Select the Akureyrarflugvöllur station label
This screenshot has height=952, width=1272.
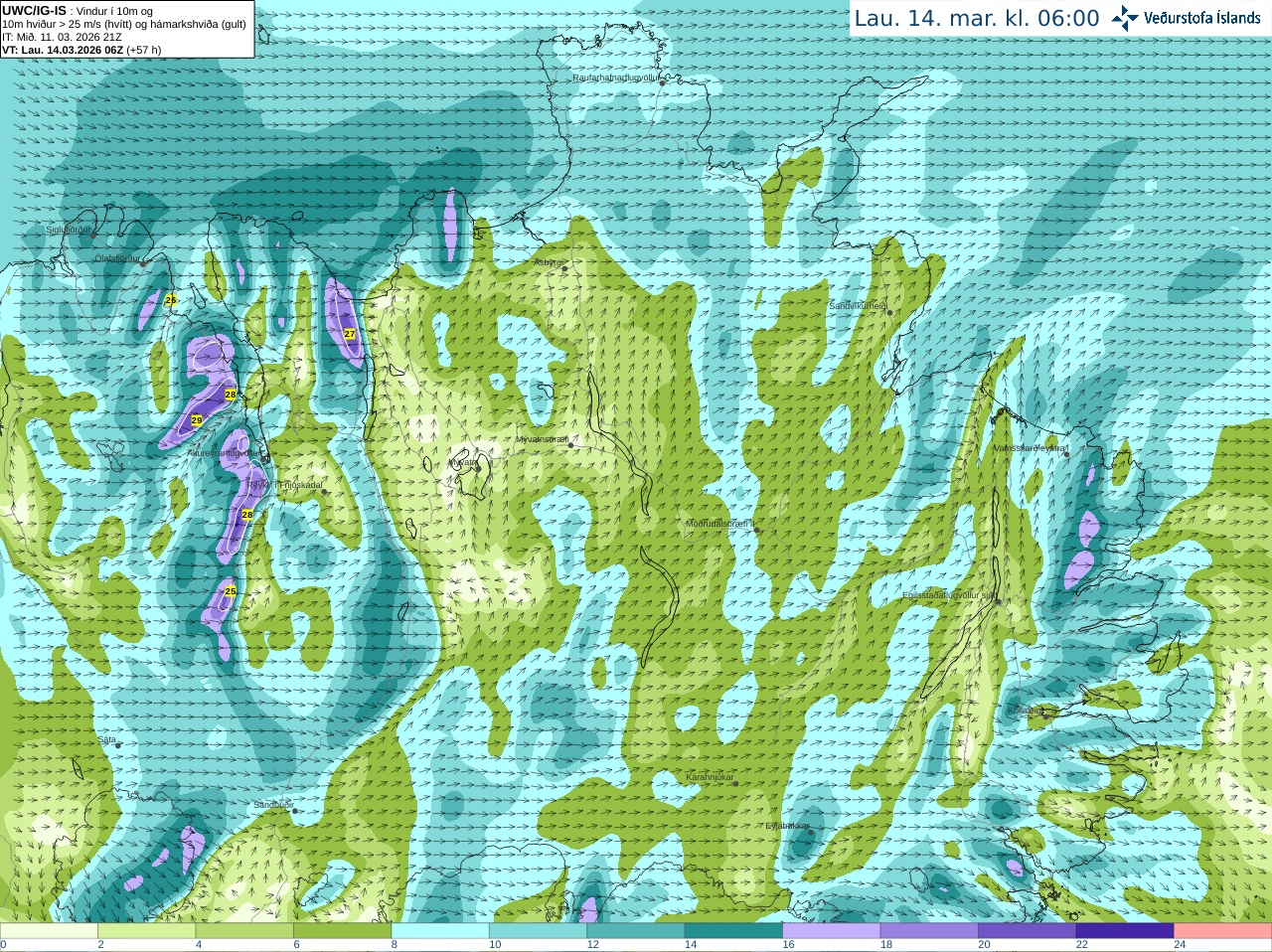point(225,453)
